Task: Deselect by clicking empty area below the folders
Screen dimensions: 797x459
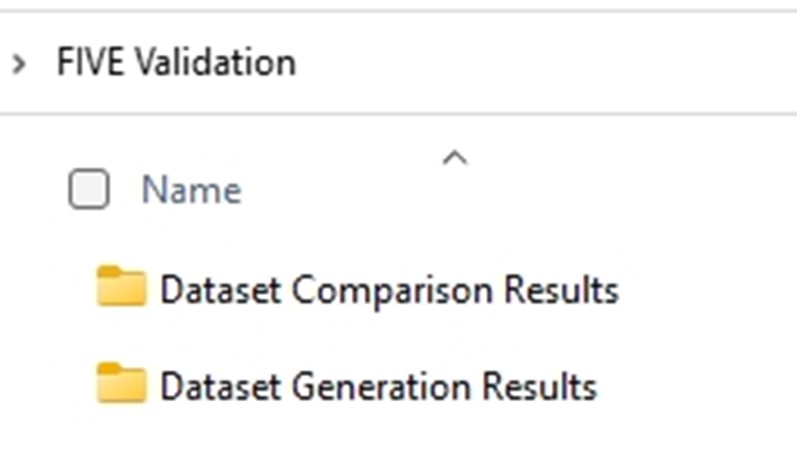Action: (x=396, y=437)
